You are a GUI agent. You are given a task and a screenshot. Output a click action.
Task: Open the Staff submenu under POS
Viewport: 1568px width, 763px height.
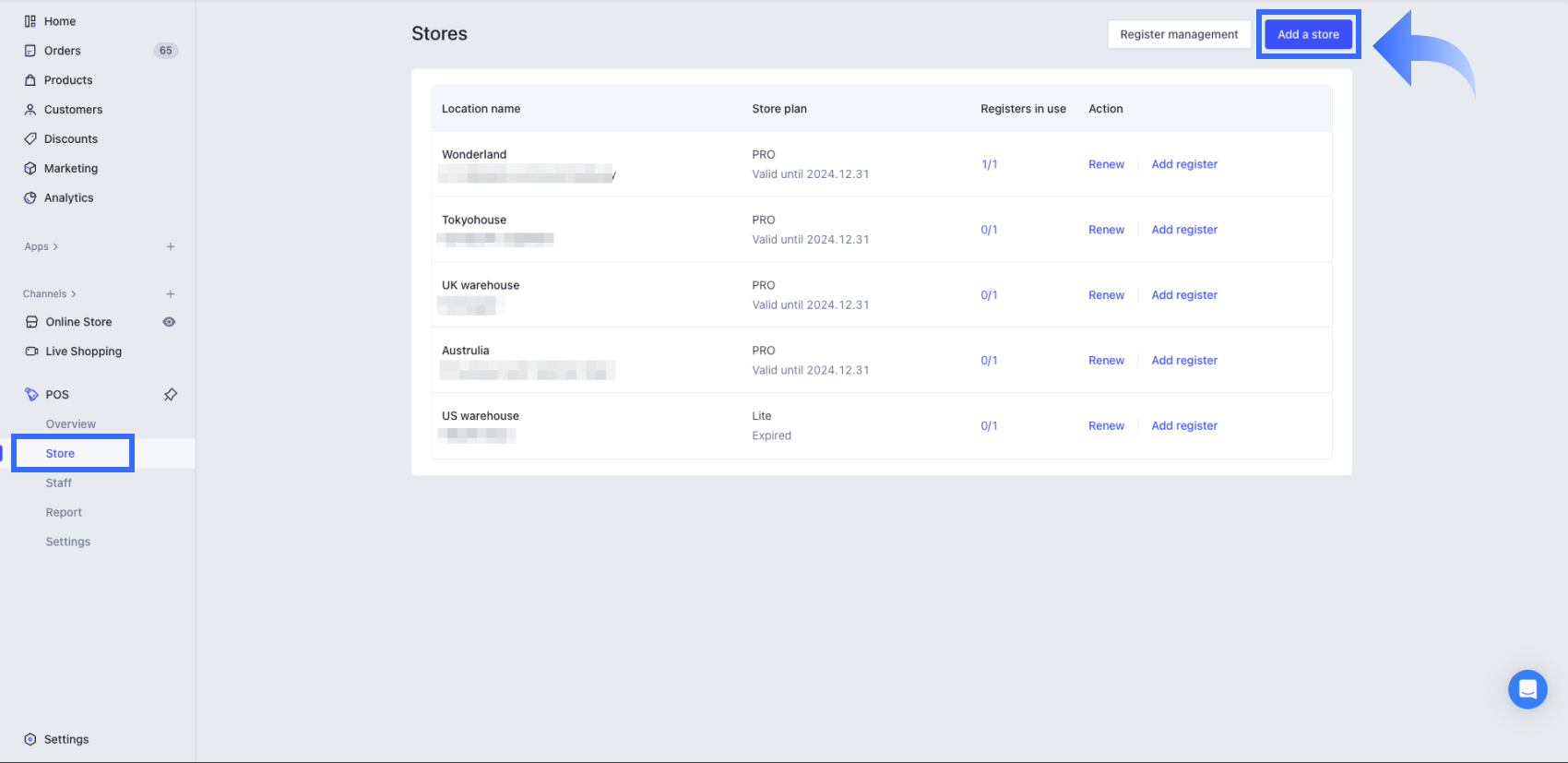click(x=59, y=483)
